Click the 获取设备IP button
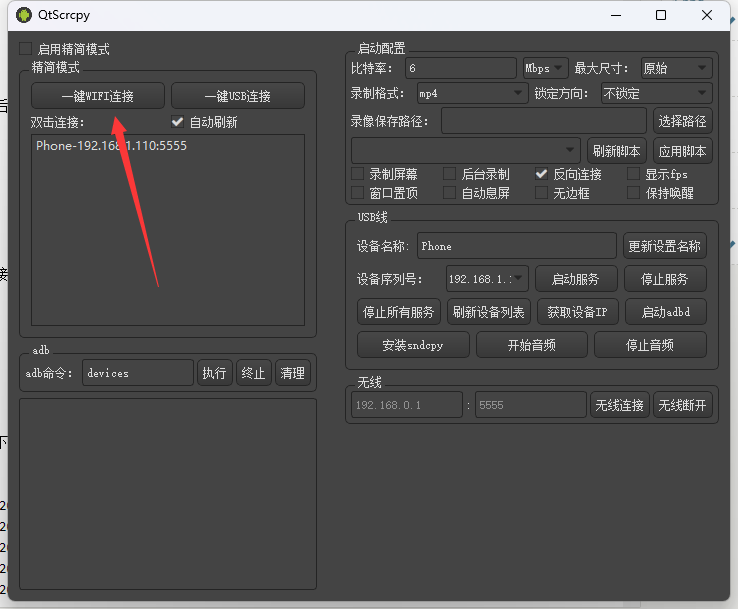The height and width of the screenshot is (609, 738). [x=578, y=312]
